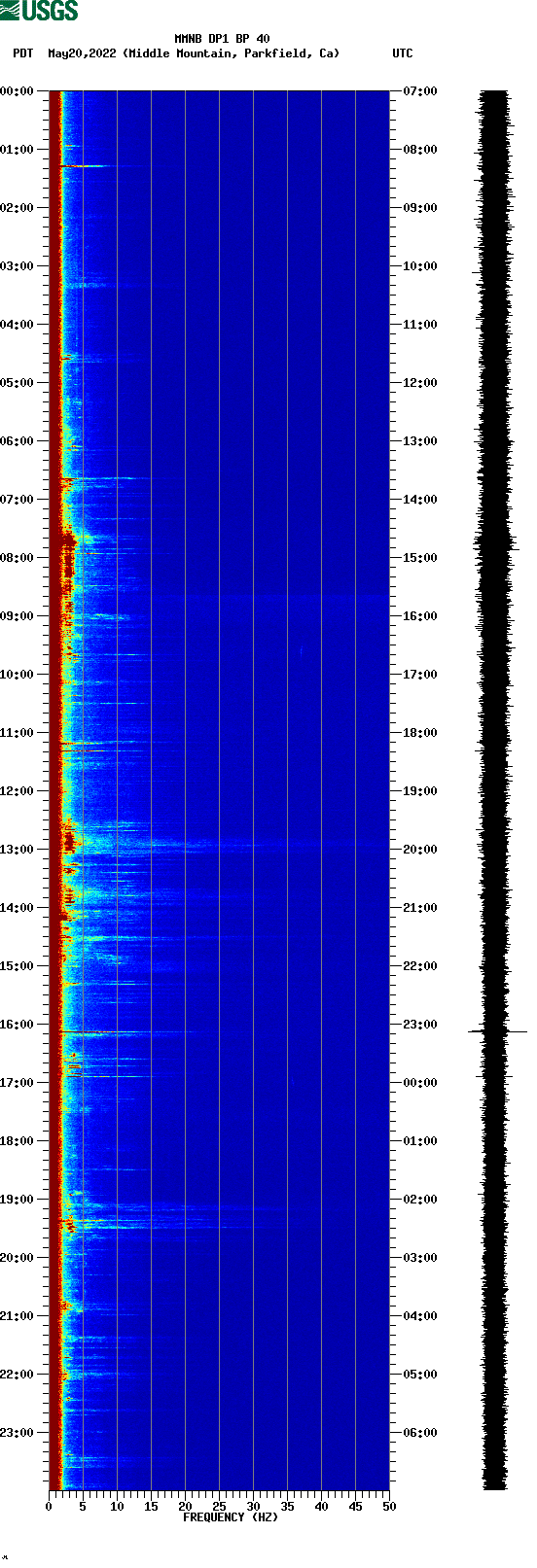The image size is (537, 1568).
Task: Click the '35' frequency tick label
Action: click(287, 1507)
